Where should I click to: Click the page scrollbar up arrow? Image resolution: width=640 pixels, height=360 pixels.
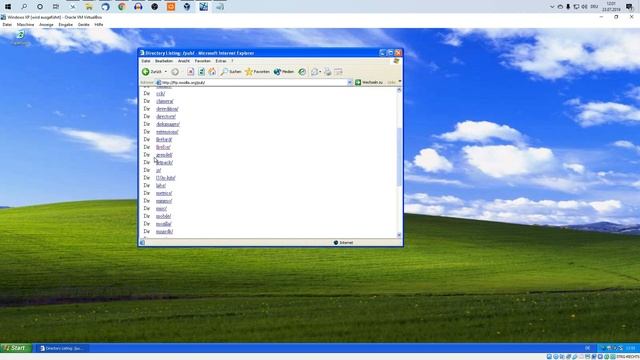[x=399, y=90]
